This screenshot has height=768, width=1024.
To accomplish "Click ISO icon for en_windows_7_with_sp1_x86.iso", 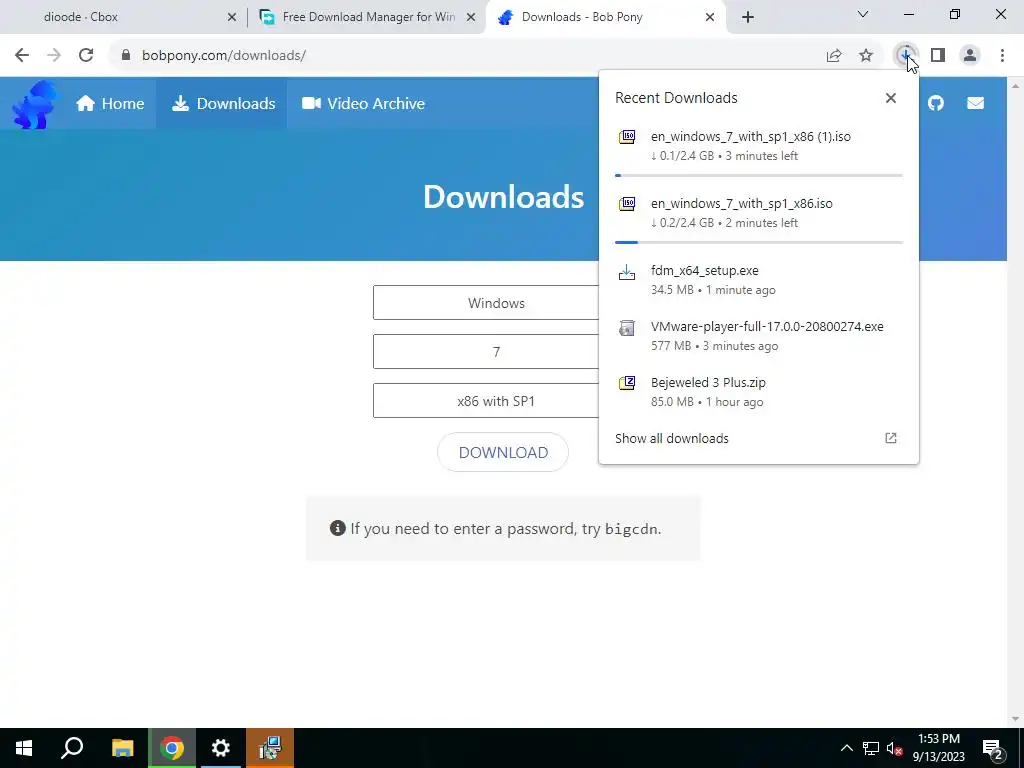I will [627, 204].
